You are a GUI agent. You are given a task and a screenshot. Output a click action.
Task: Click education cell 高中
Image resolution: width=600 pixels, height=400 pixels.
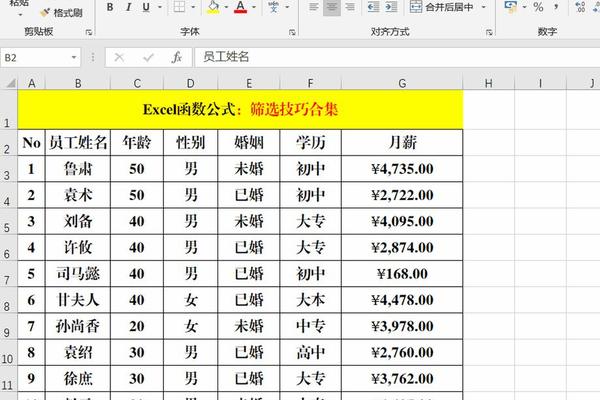point(310,353)
